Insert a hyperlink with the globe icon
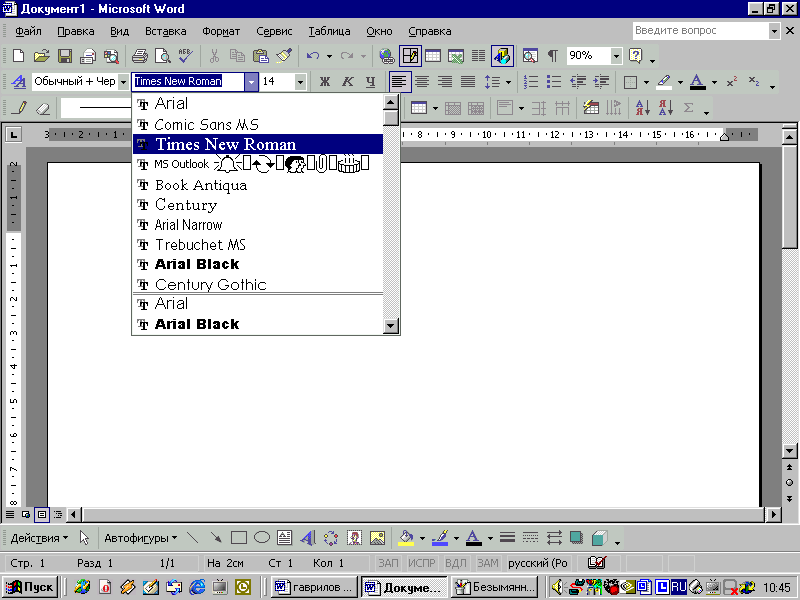Screen dimensions: 800x600 (387, 56)
